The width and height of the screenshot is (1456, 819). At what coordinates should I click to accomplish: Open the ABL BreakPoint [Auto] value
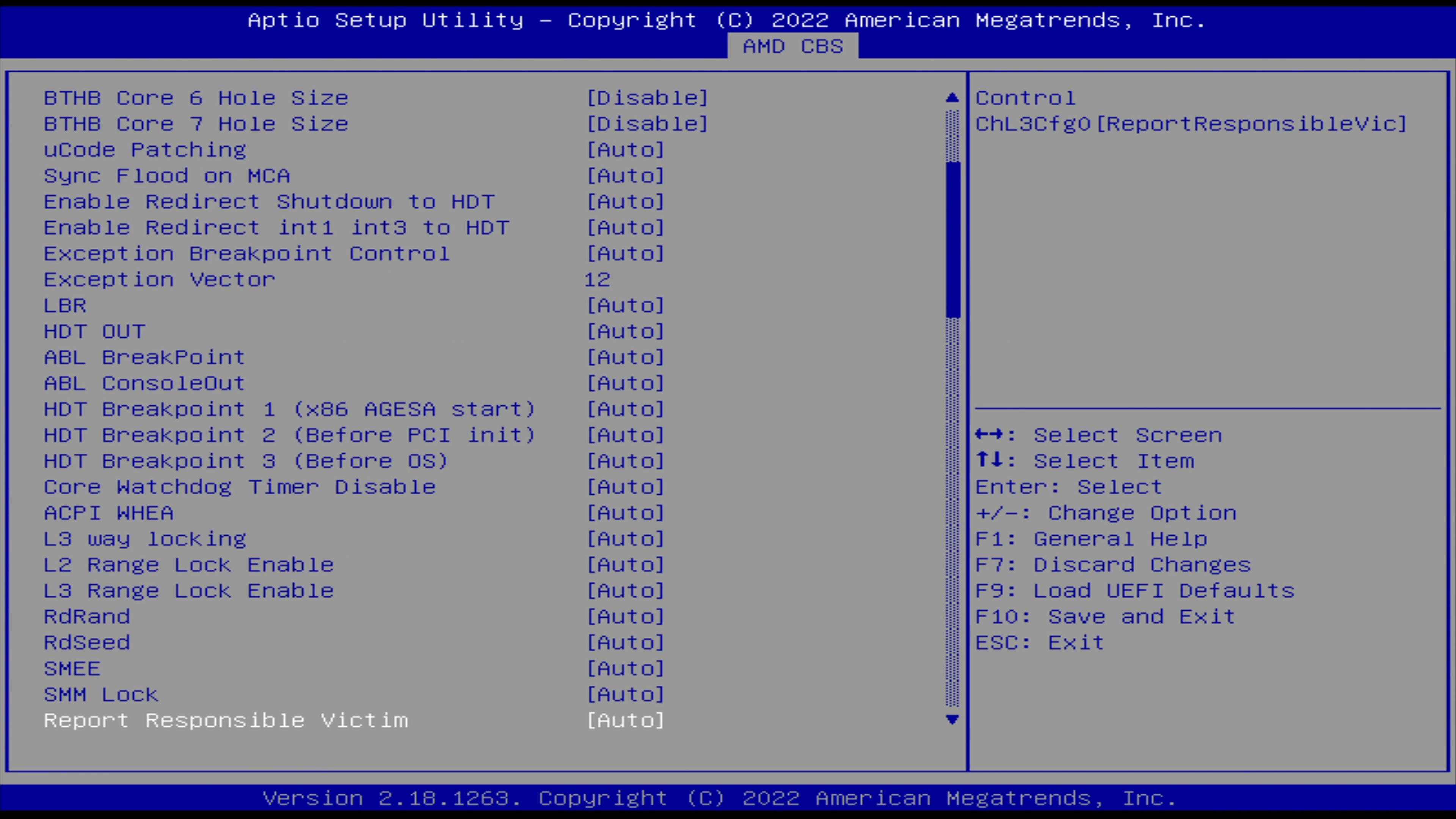(x=625, y=357)
